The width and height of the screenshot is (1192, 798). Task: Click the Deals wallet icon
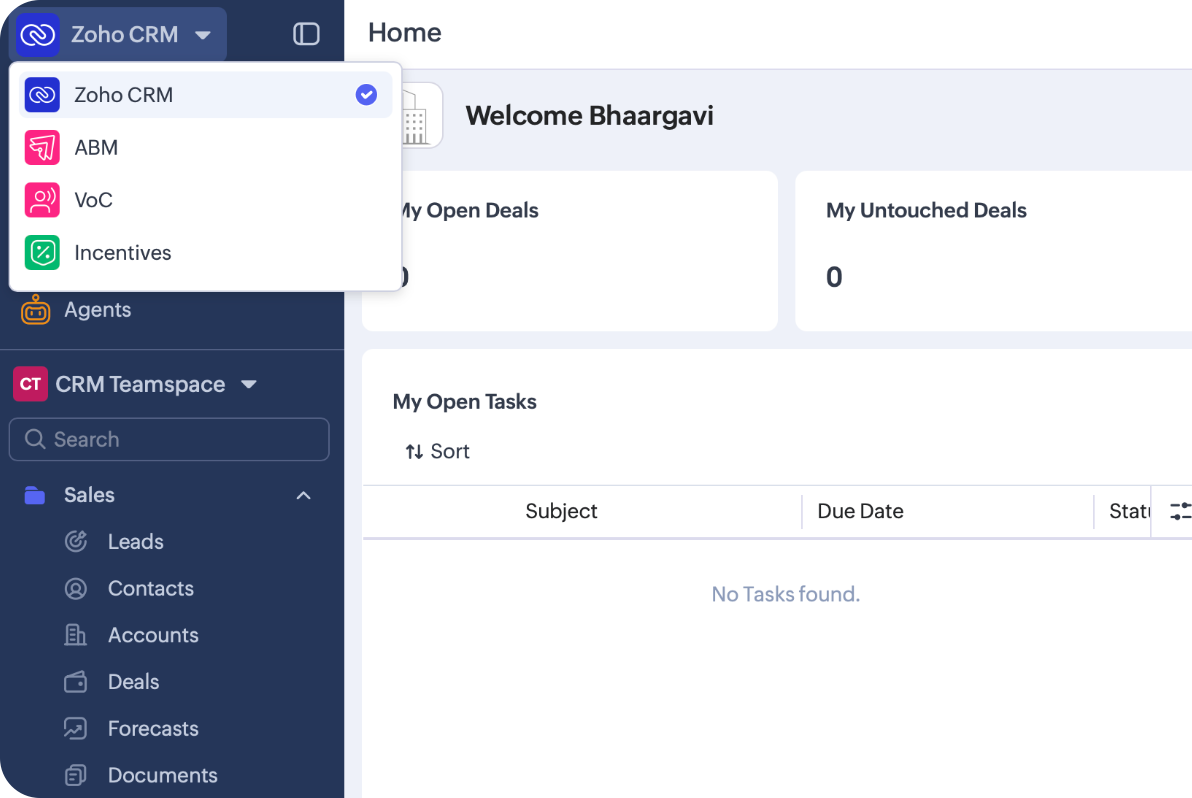click(75, 682)
